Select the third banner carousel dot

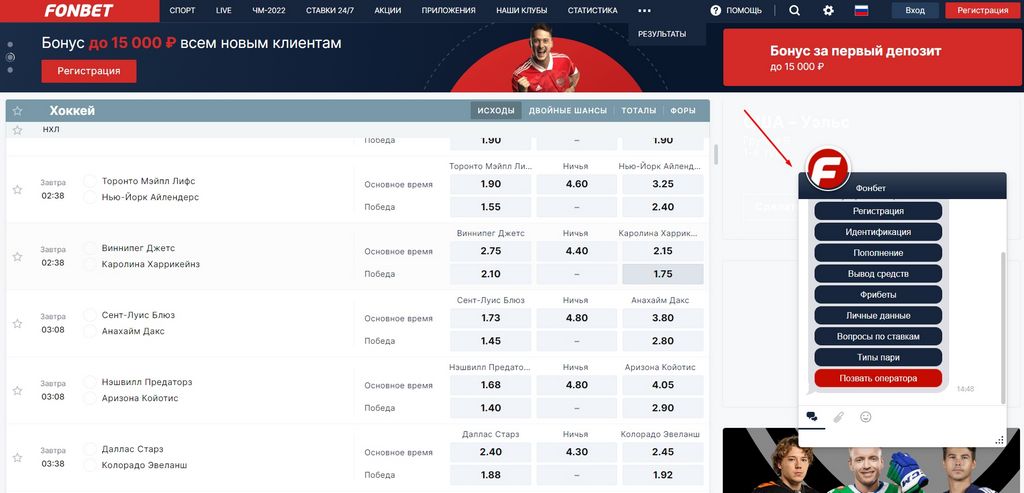point(10,70)
